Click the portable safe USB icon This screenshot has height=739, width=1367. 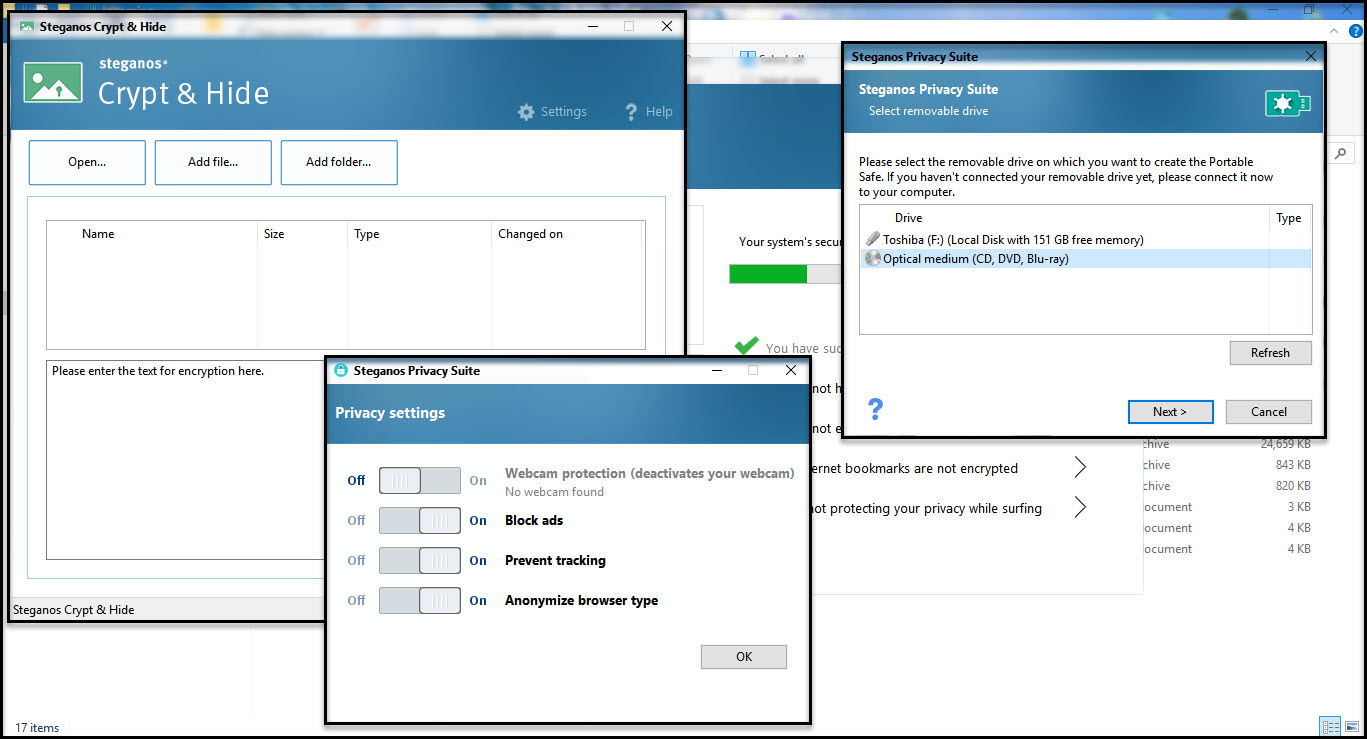pyautogui.click(x=1288, y=103)
